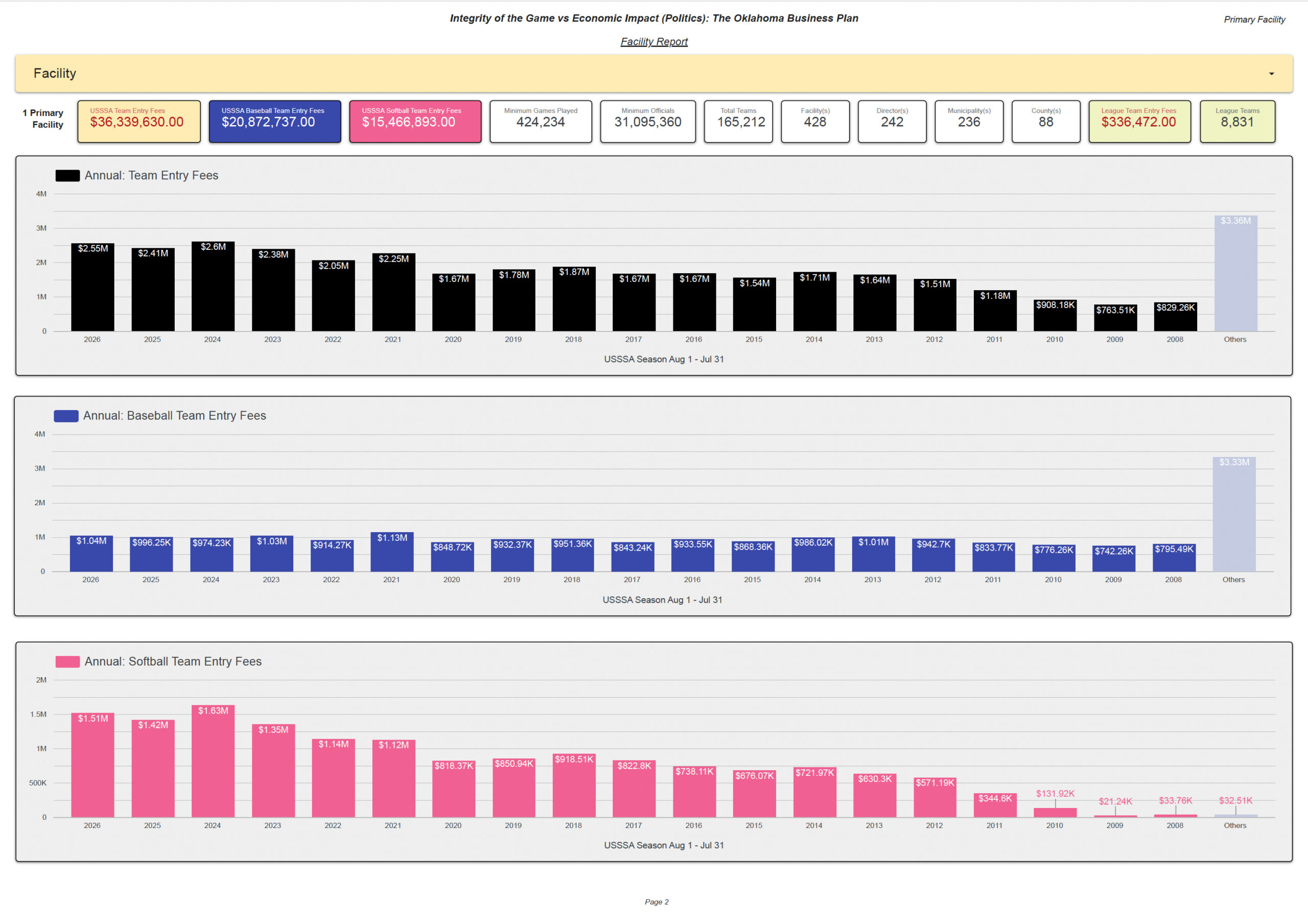The height and width of the screenshot is (924, 1308).
Task: Click the black Team Entry Fees legend swatch
Action: coord(67,176)
